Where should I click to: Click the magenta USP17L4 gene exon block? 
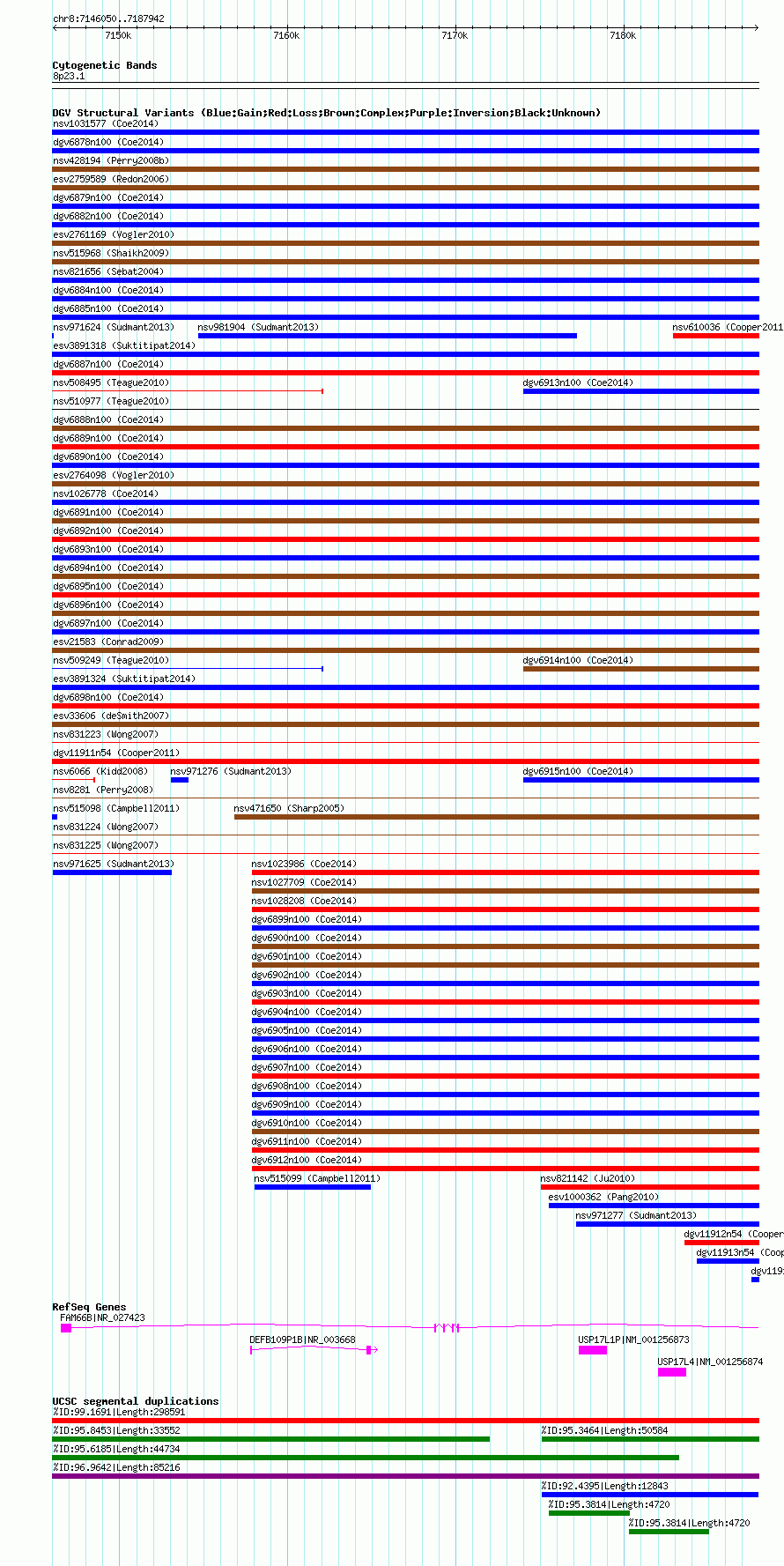click(672, 1372)
